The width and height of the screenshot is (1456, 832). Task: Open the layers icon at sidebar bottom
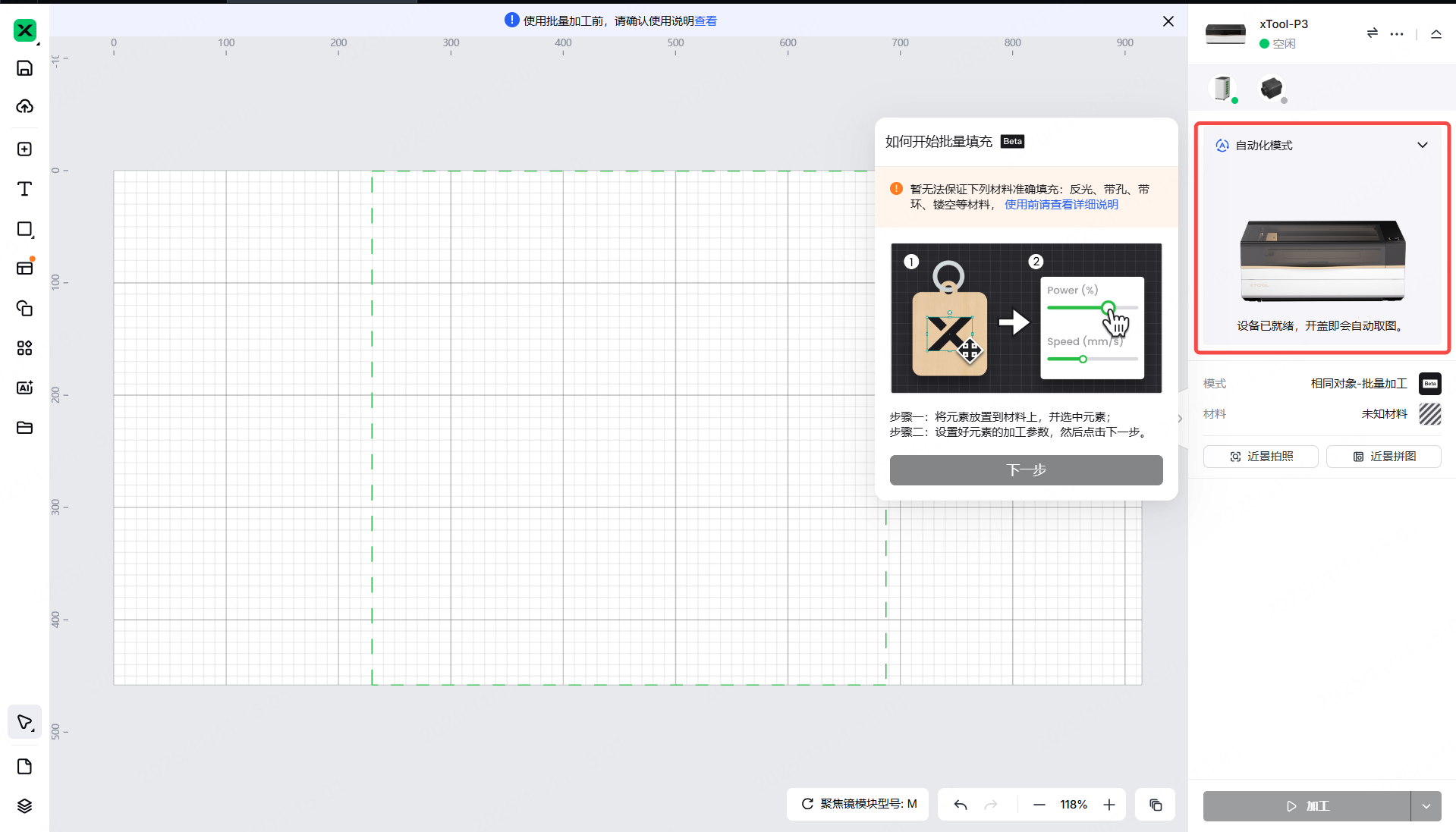tap(25, 805)
